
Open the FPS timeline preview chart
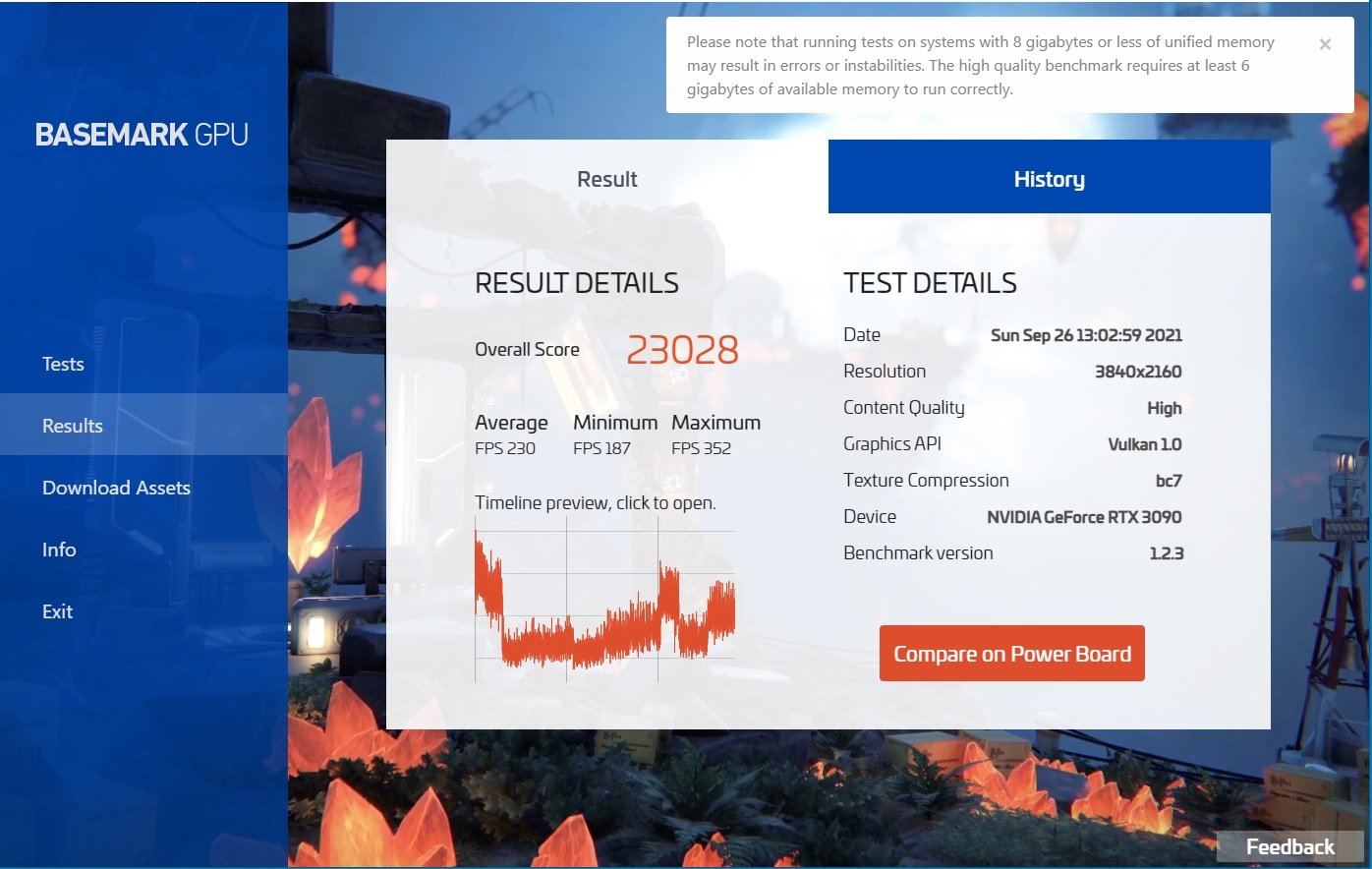coord(604,600)
